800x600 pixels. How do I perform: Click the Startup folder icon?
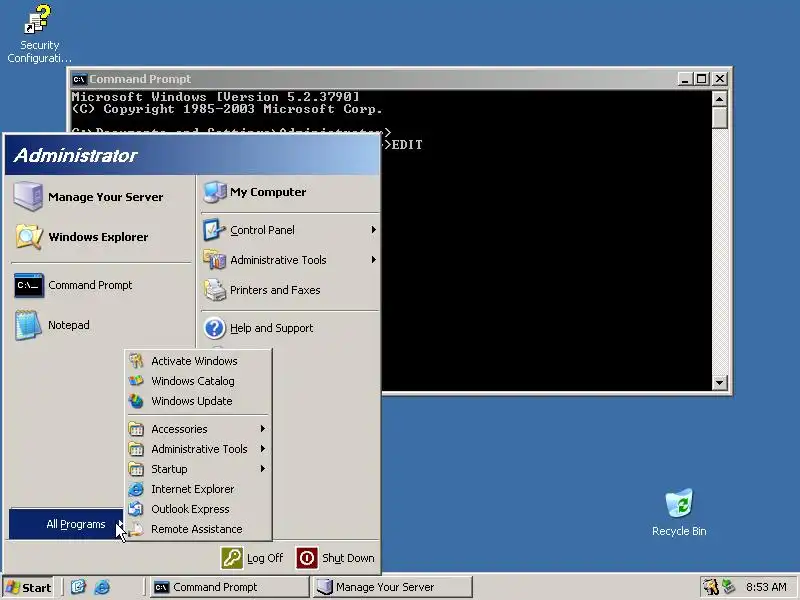click(136, 469)
